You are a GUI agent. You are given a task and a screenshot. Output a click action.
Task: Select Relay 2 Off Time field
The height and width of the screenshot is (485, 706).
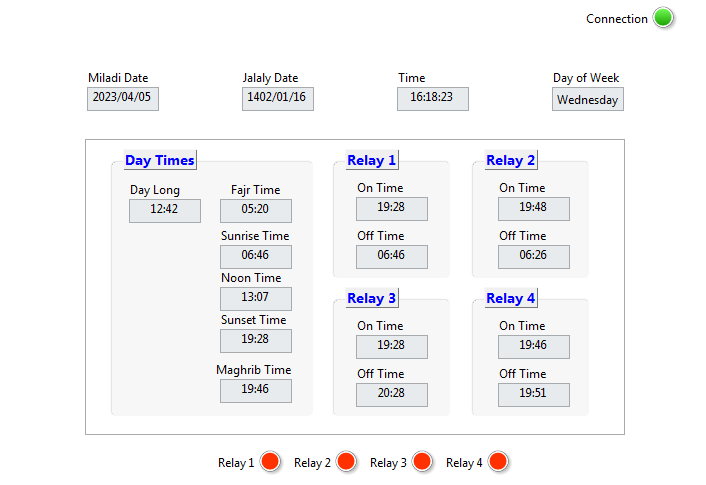point(534,257)
